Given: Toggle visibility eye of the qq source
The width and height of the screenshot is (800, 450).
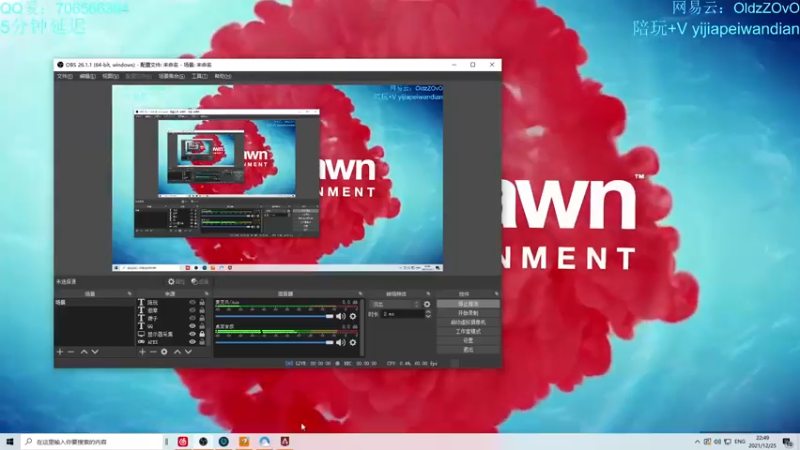Looking at the screenshot, I should pyautogui.click(x=192, y=326).
